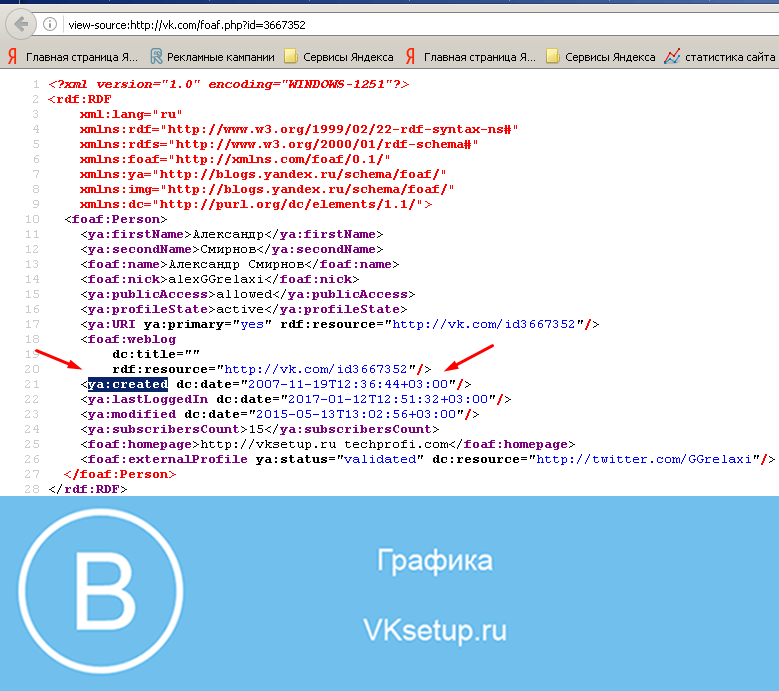The image size is (779, 691).
Task: Click the Графика banner heading
Action: click(435, 561)
